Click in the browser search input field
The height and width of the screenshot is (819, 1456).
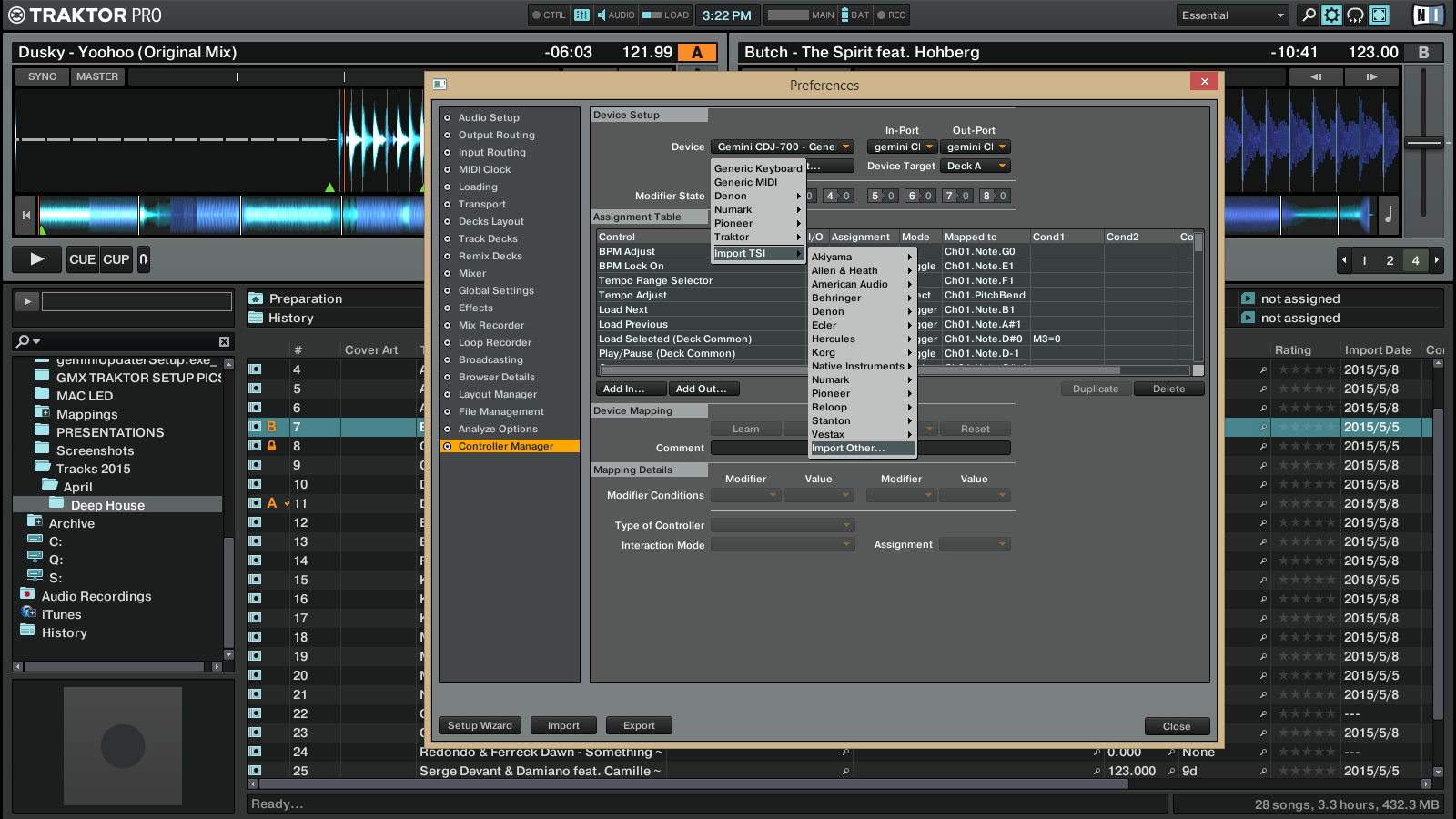click(136, 301)
